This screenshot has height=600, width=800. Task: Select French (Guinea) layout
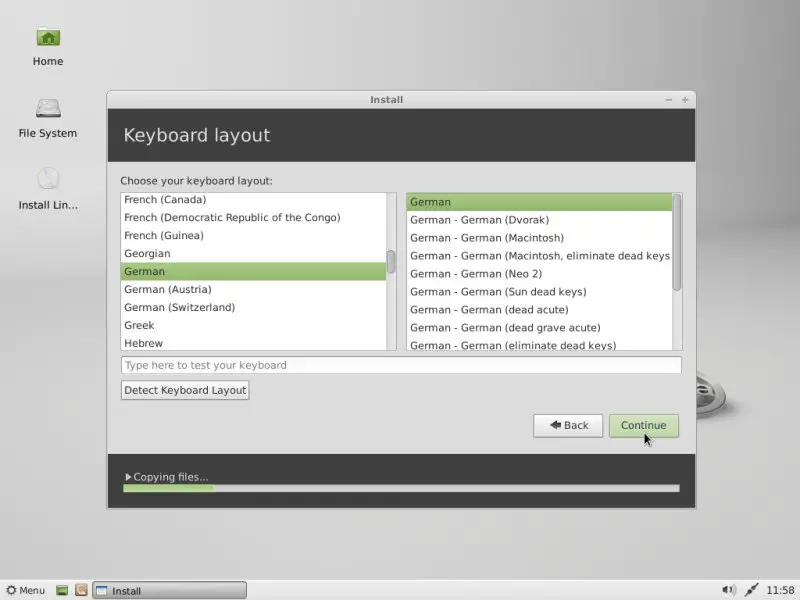pos(254,235)
